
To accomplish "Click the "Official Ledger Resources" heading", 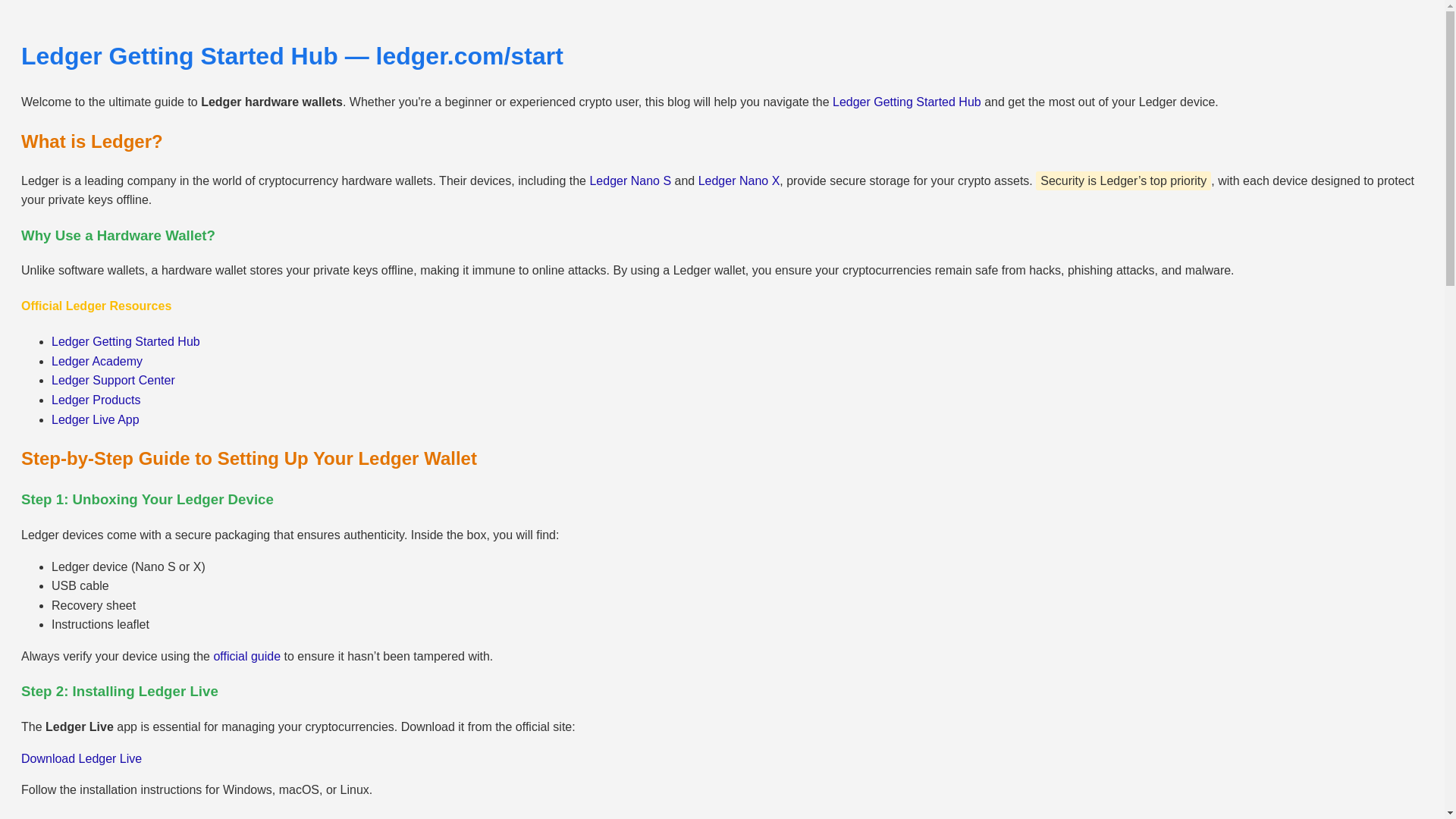I will pyautogui.click(x=96, y=306).
